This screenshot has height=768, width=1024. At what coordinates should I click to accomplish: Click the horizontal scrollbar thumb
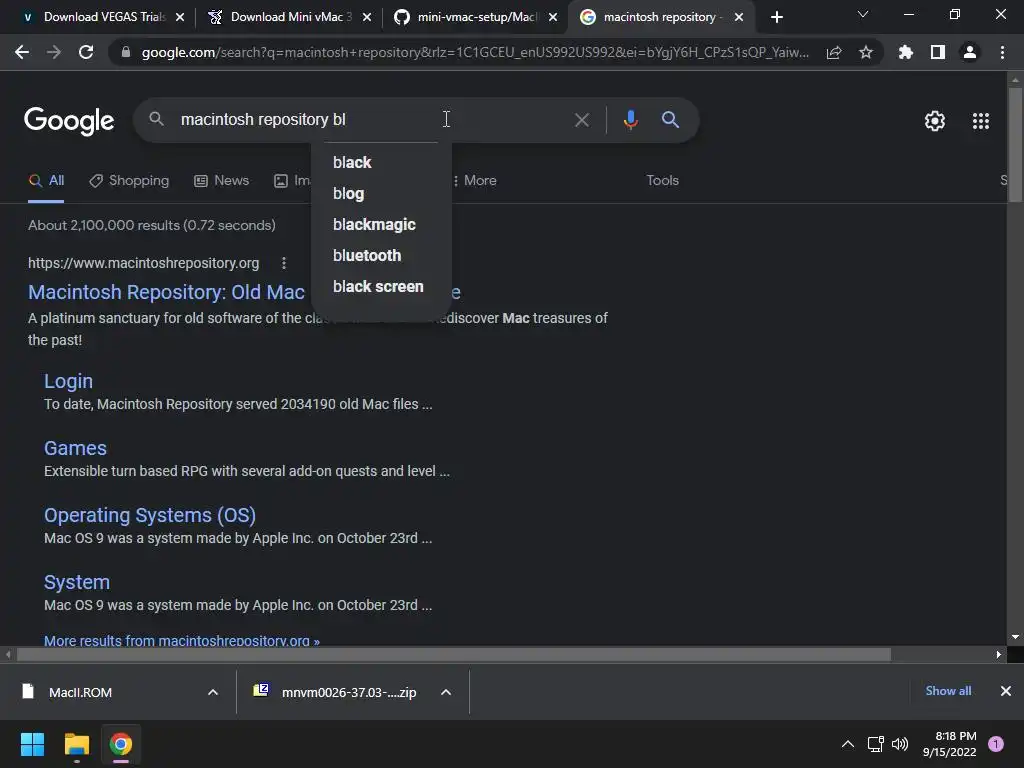click(453, 654)
